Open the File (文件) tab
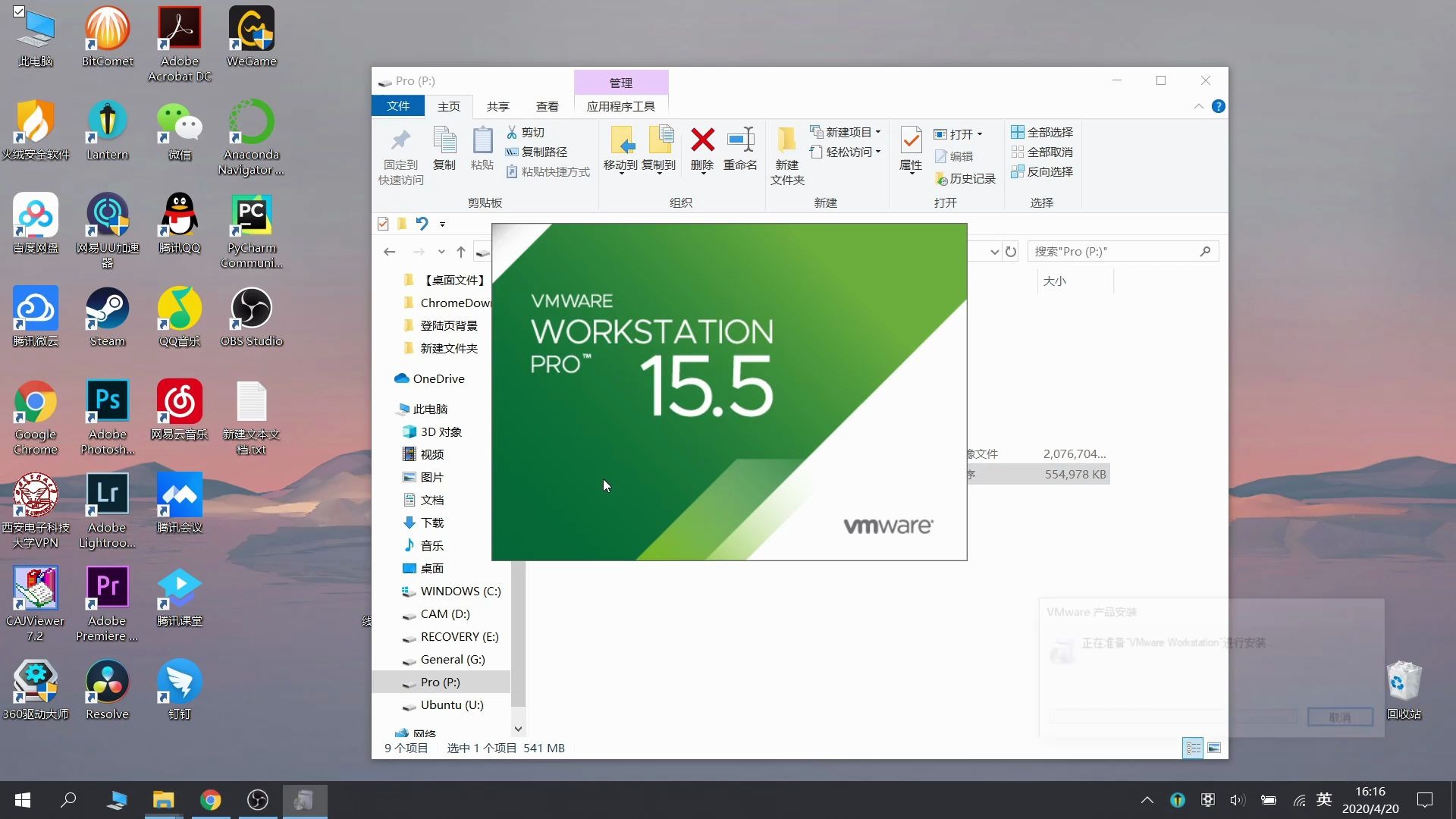This screenshot has height=819, width=1456. [x=397, y=106]
